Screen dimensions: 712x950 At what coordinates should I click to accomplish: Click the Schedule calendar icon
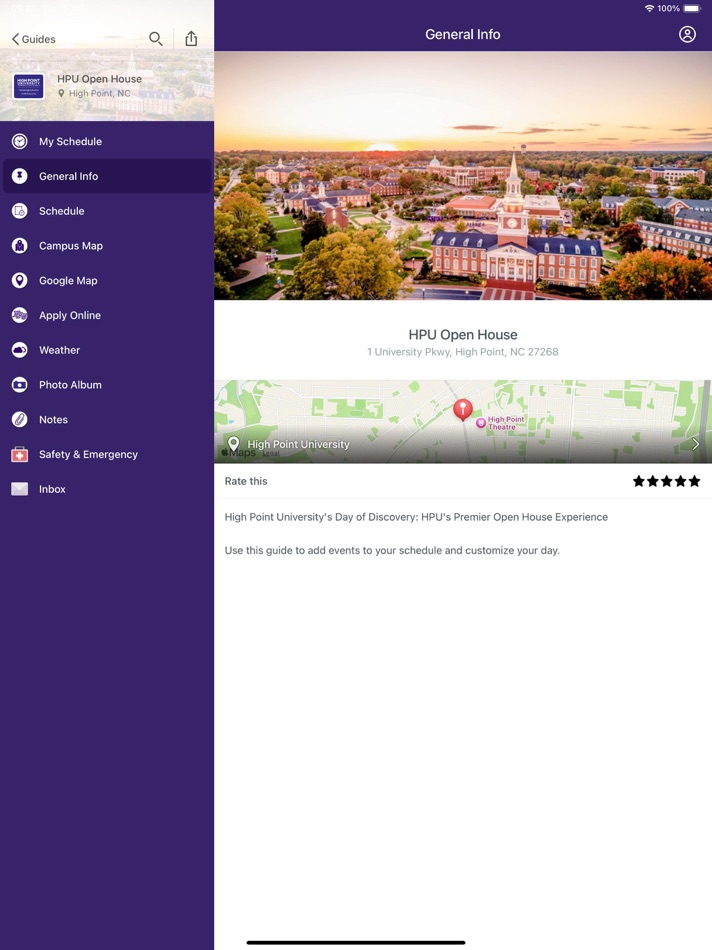pyautogui.click(x=20, y=211)
